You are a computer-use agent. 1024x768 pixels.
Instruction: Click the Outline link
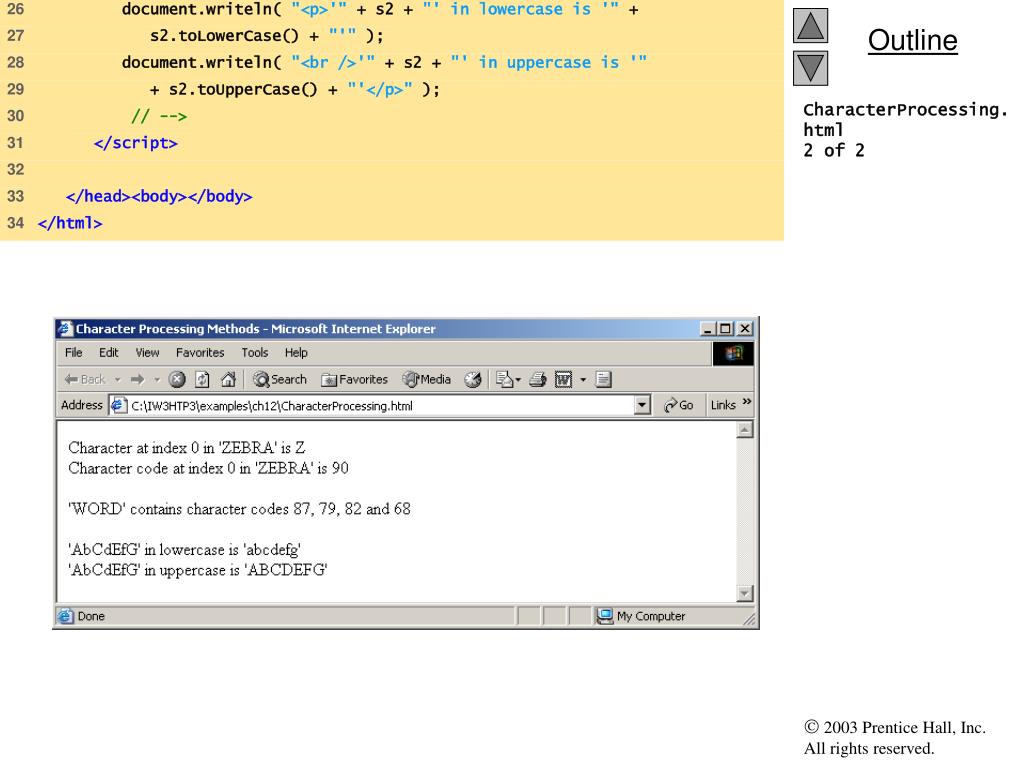click(912, 41)
